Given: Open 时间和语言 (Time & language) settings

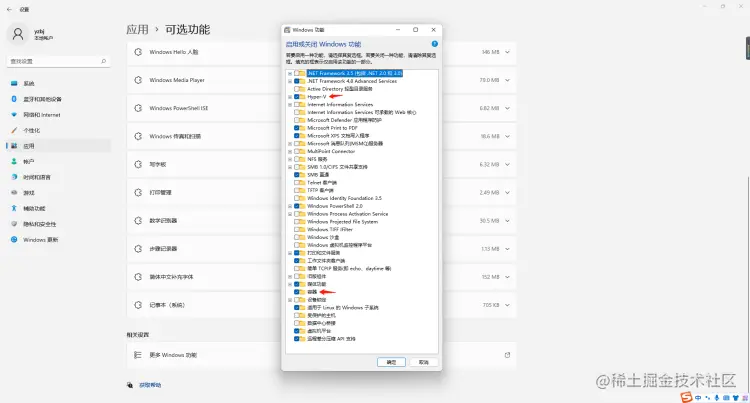Looking at the screenshot, I should tap(58, 177).
